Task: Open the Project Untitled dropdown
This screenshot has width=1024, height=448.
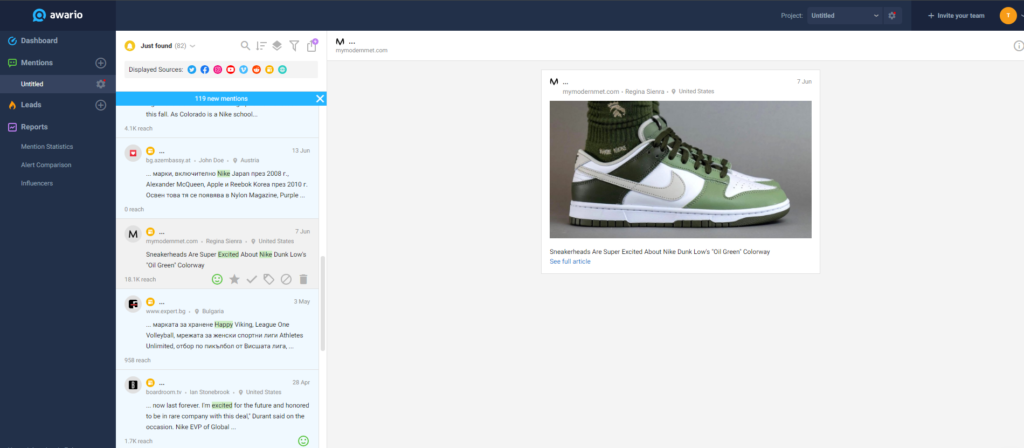Action: (x=844, y=16)
